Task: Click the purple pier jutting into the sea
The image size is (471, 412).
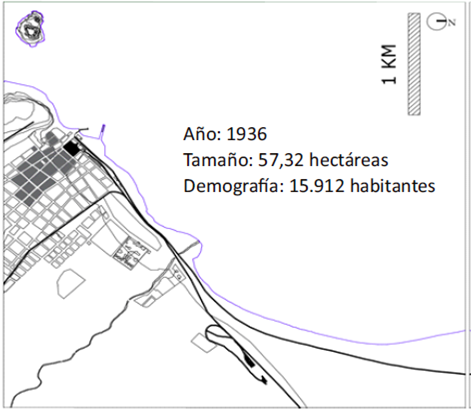Action: click(x=102, y=132)
